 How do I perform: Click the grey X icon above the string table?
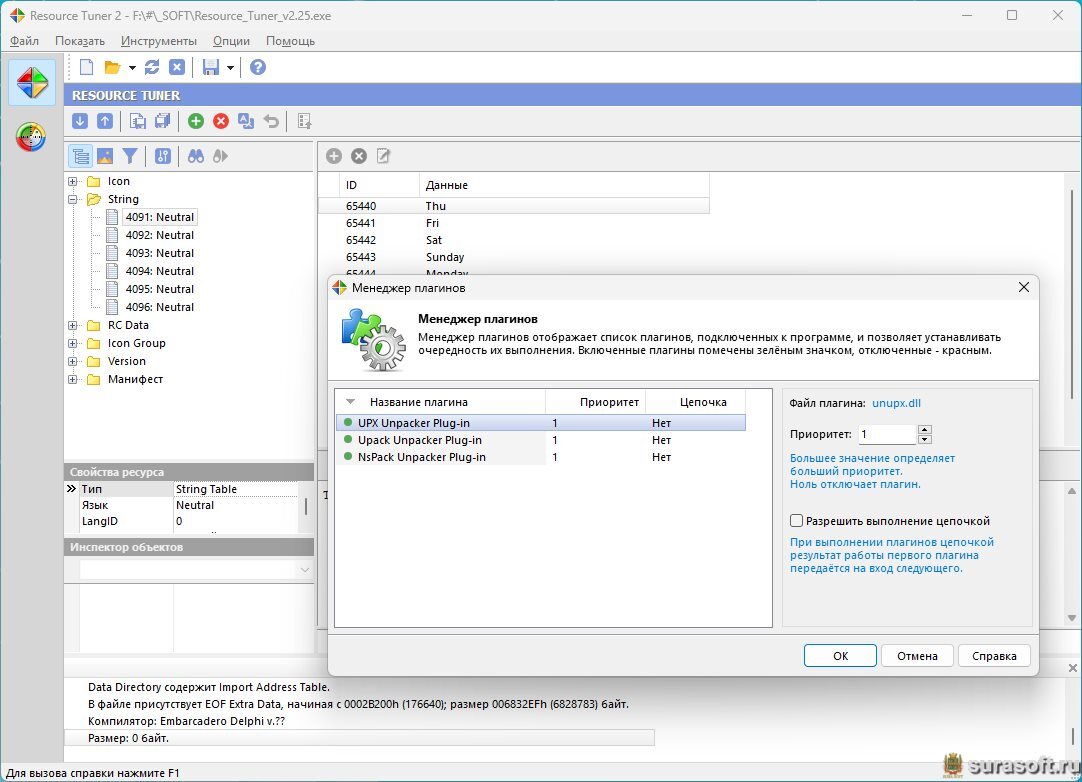coord(359,157)
